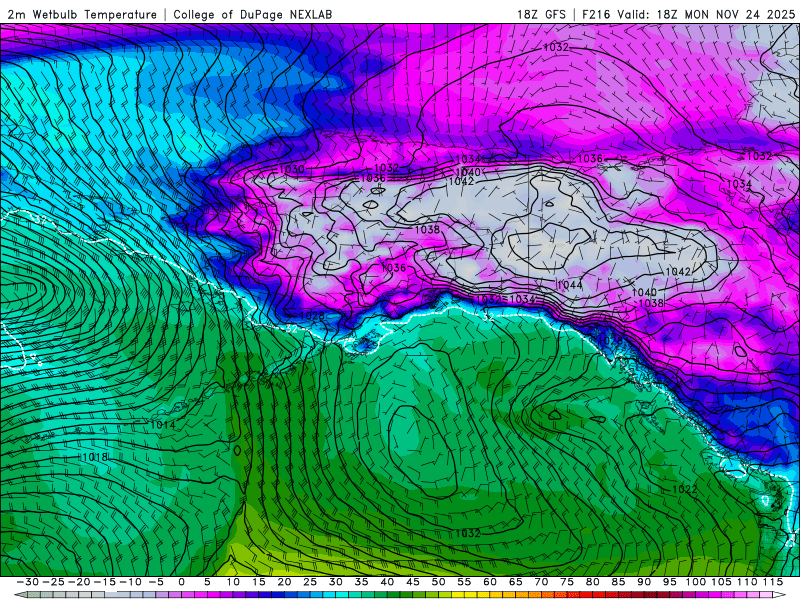Click the 0 value on the color scale

coord(182,582)
